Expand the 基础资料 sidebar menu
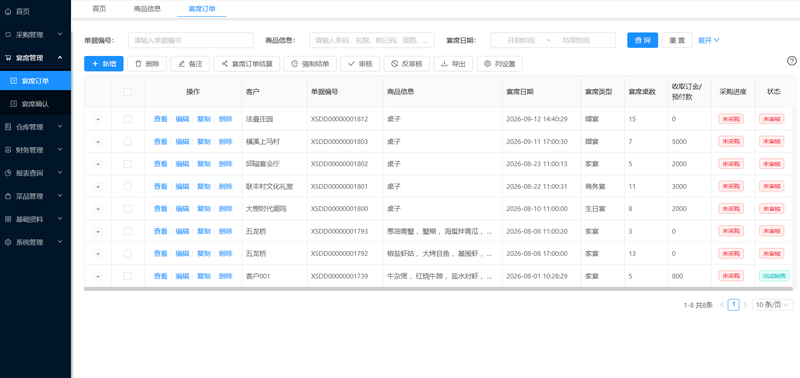Screen dimensions: 800x378 35,219
